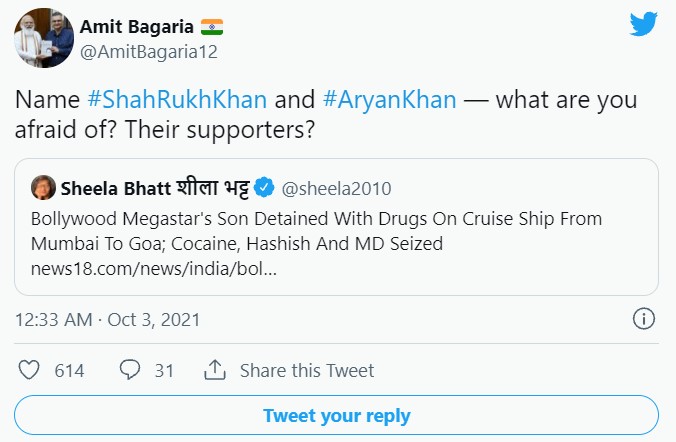
Task: Open the #ShahRukhKhan hashtag
Action: tap(177, 101)
